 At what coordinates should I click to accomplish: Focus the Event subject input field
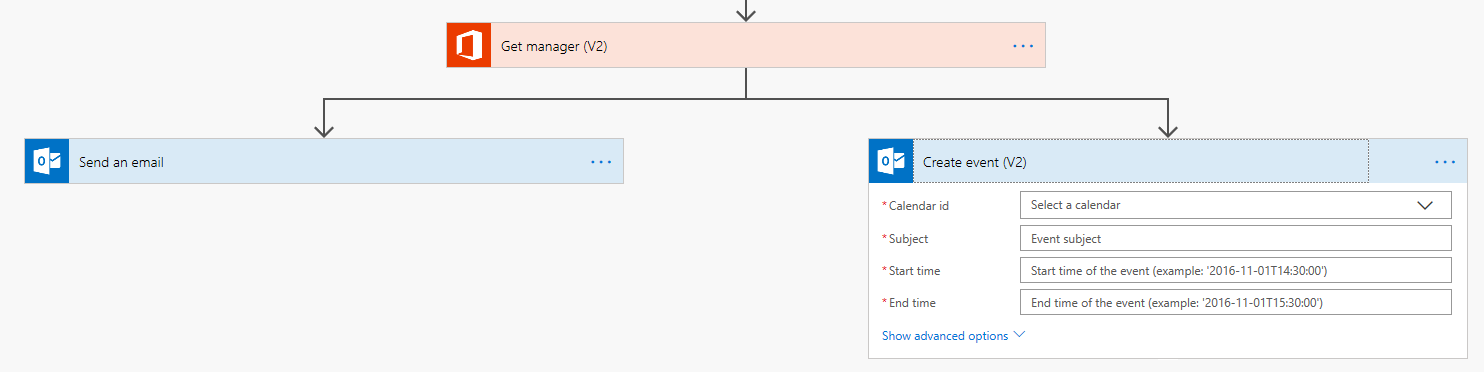point(1235,238)
